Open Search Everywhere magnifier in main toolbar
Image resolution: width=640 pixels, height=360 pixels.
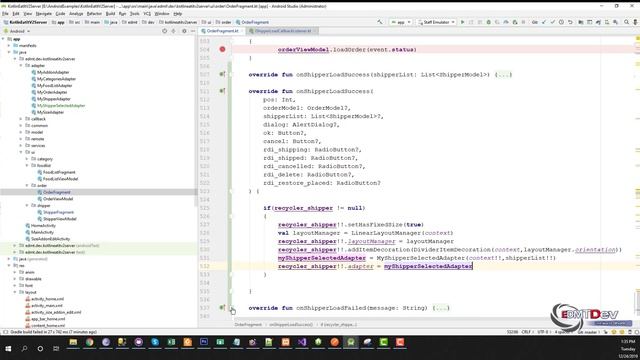(x=626, y=22)
